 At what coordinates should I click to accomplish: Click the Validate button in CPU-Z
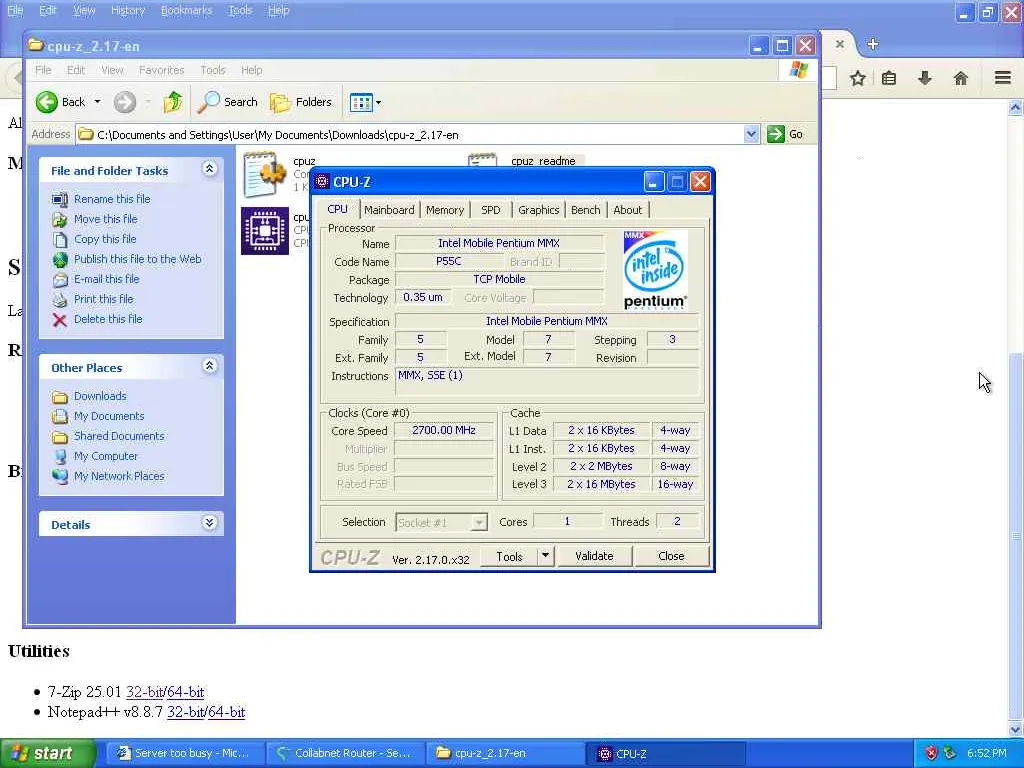[594, 556]
